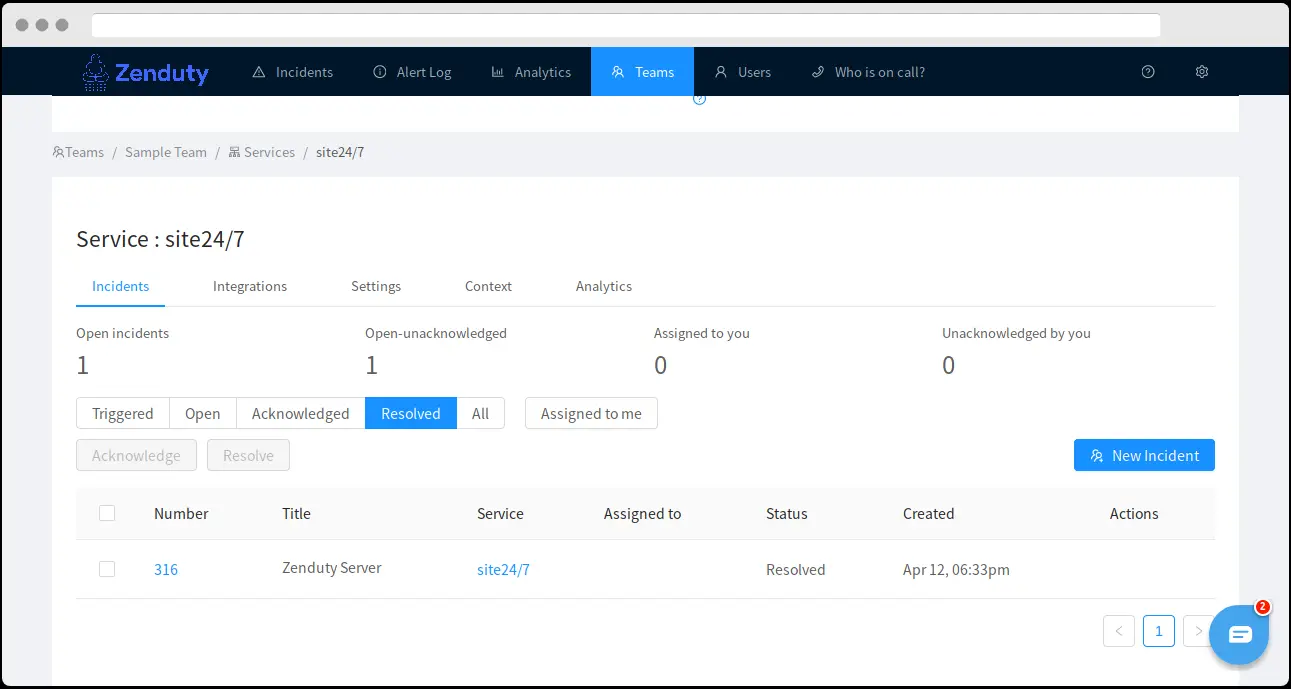Create a New Incident
1291x689 pixels.
pos(1144,455)
